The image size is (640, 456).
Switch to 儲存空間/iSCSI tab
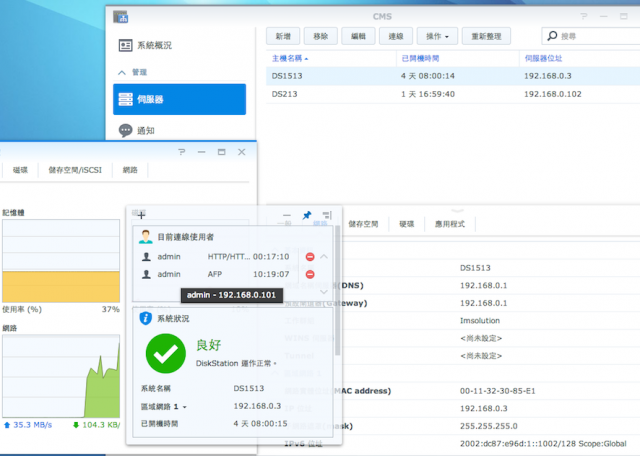point(75,170)
